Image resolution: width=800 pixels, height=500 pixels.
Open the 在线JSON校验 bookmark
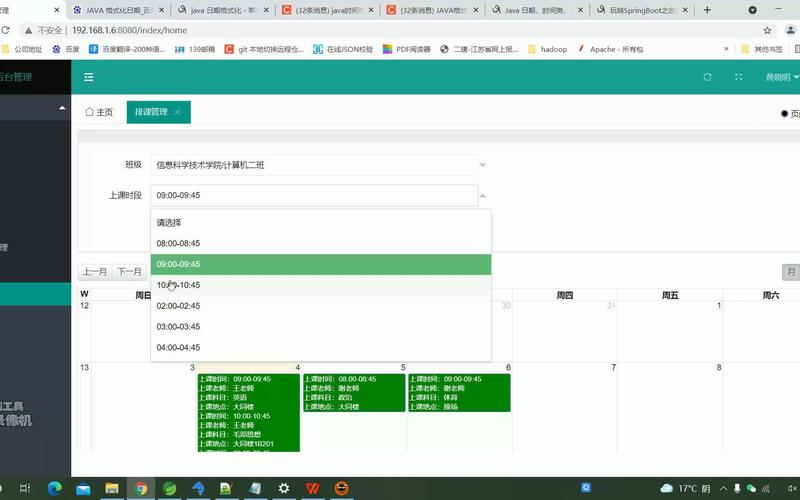(x=343, y=49)
